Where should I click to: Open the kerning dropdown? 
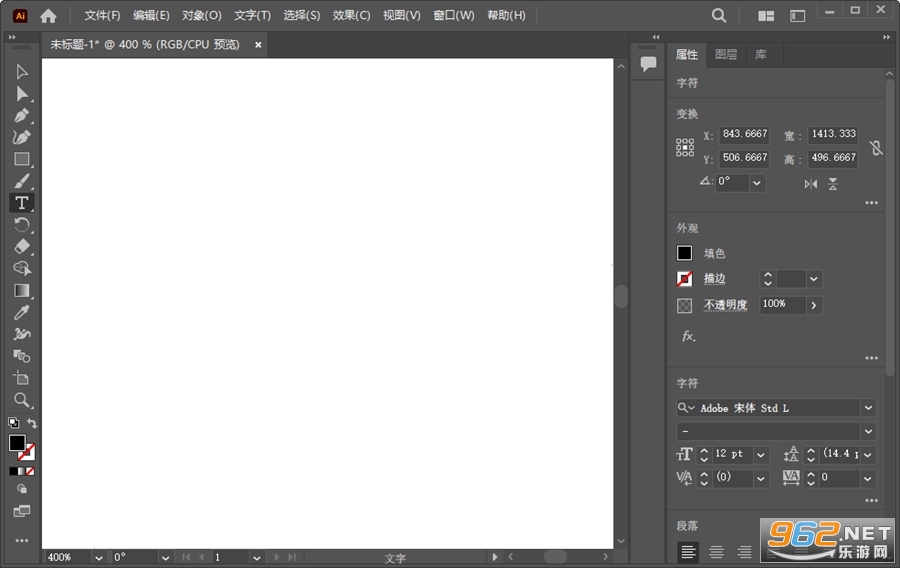click(x=761, y=478)
